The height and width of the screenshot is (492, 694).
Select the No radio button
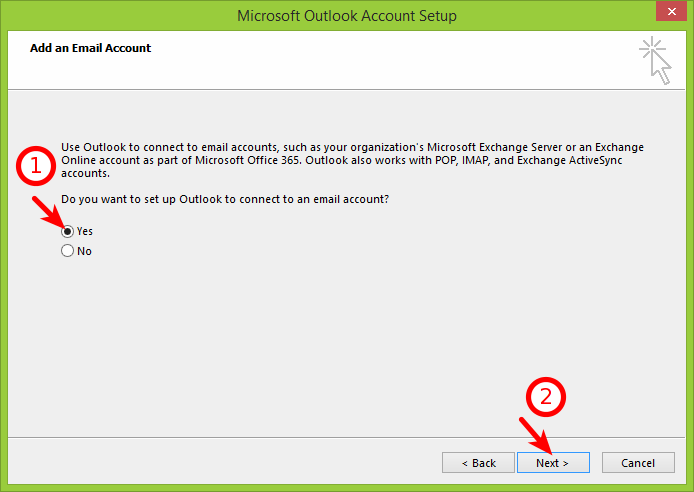pyautogui.click(x=67, y=251)
